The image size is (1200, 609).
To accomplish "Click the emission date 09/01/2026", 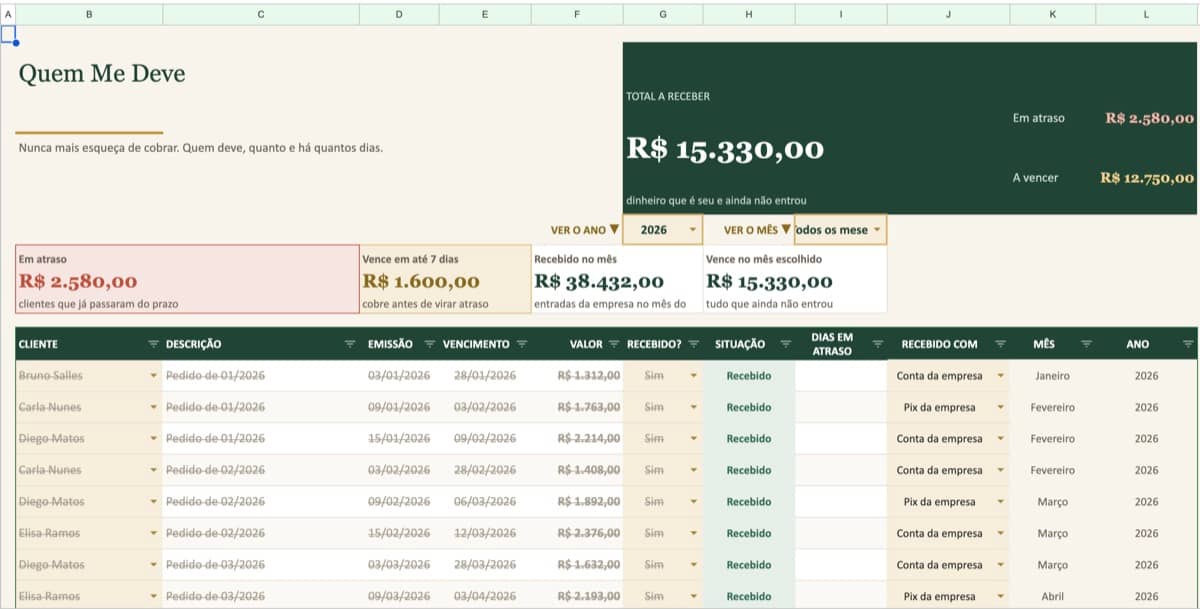I will [x=399, y=407].
